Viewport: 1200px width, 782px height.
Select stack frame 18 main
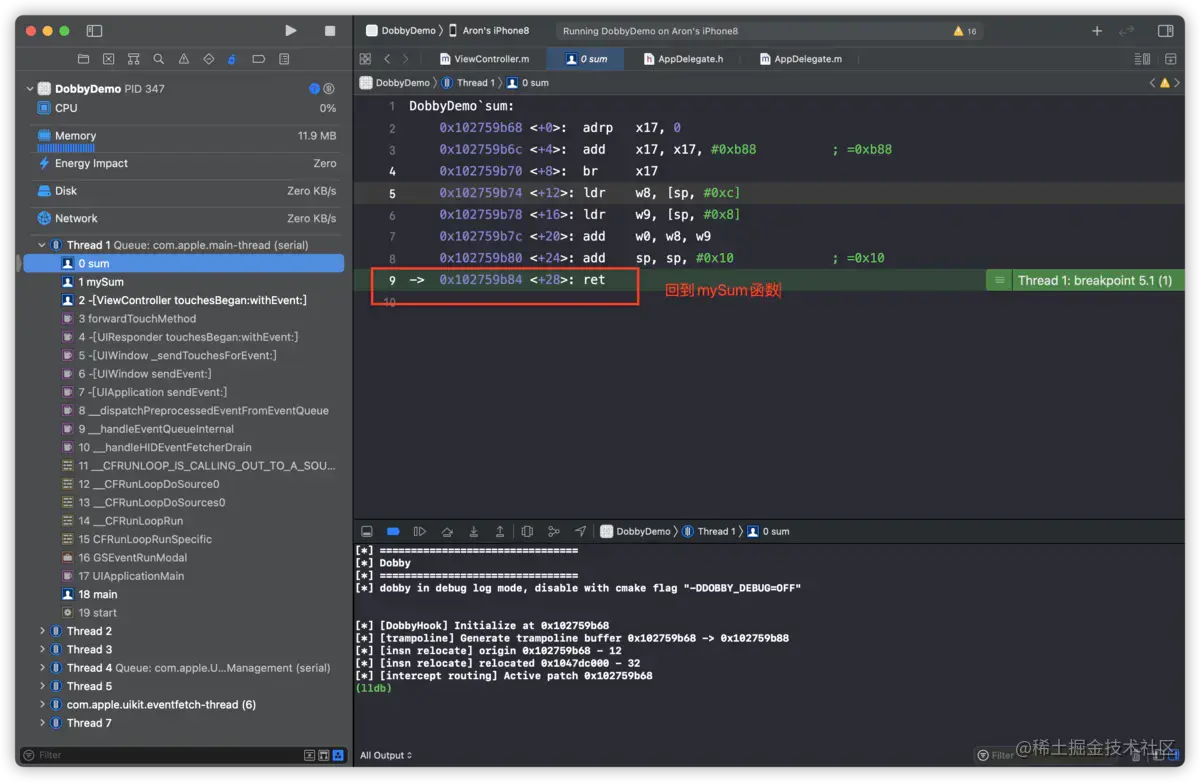click(186, 594)
